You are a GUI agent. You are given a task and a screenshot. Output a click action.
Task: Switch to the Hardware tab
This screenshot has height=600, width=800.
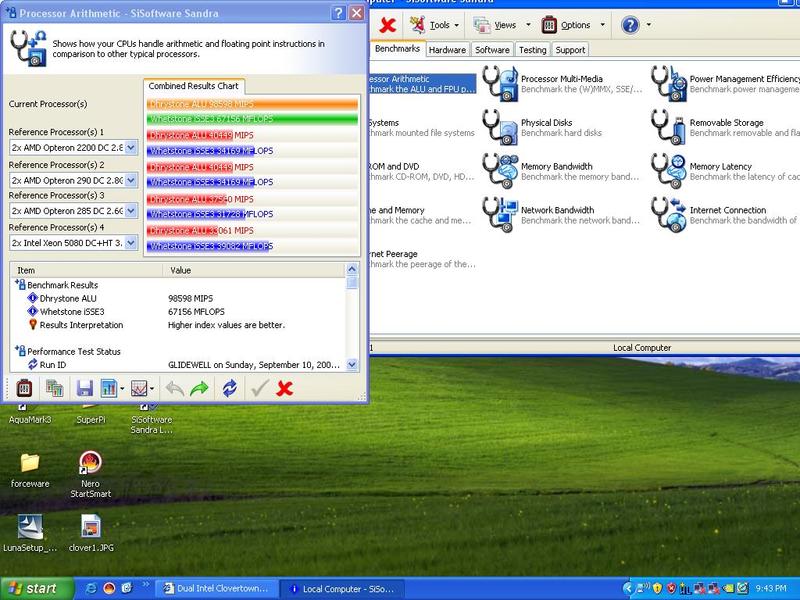[x=447, y=50]
